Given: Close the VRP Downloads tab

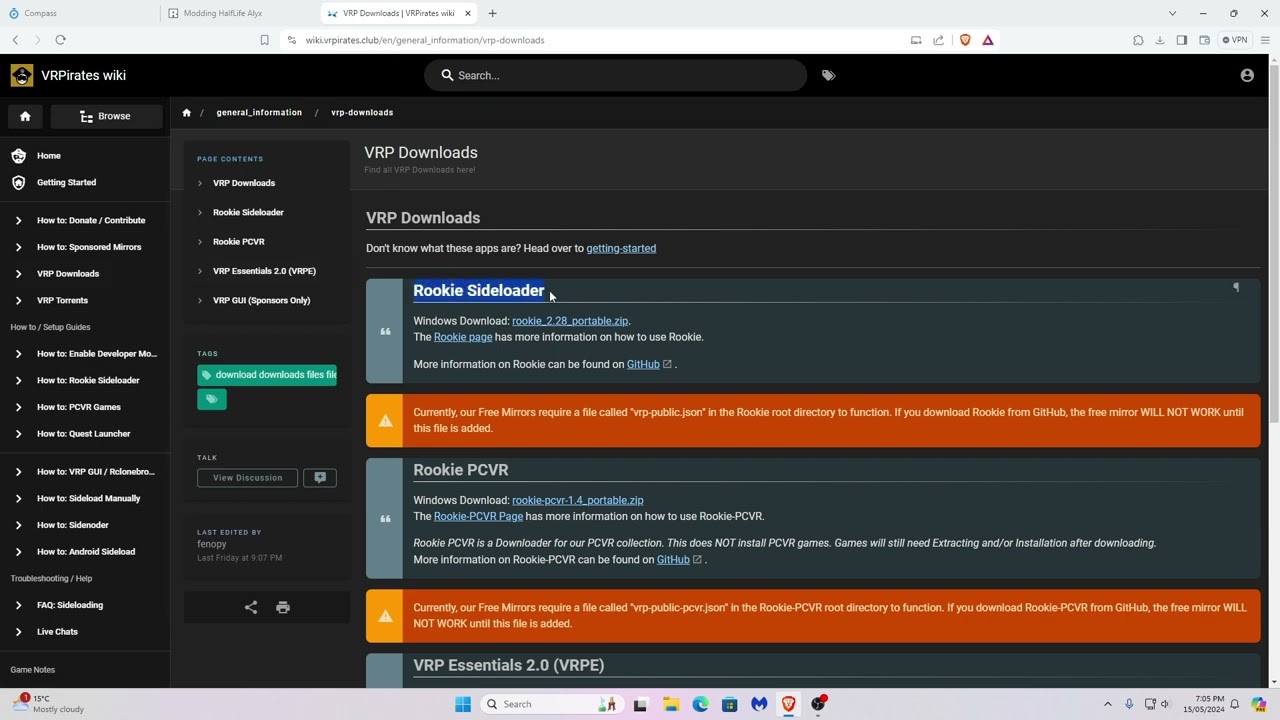Looking at the screenshot, I should (x=467, y=13).
